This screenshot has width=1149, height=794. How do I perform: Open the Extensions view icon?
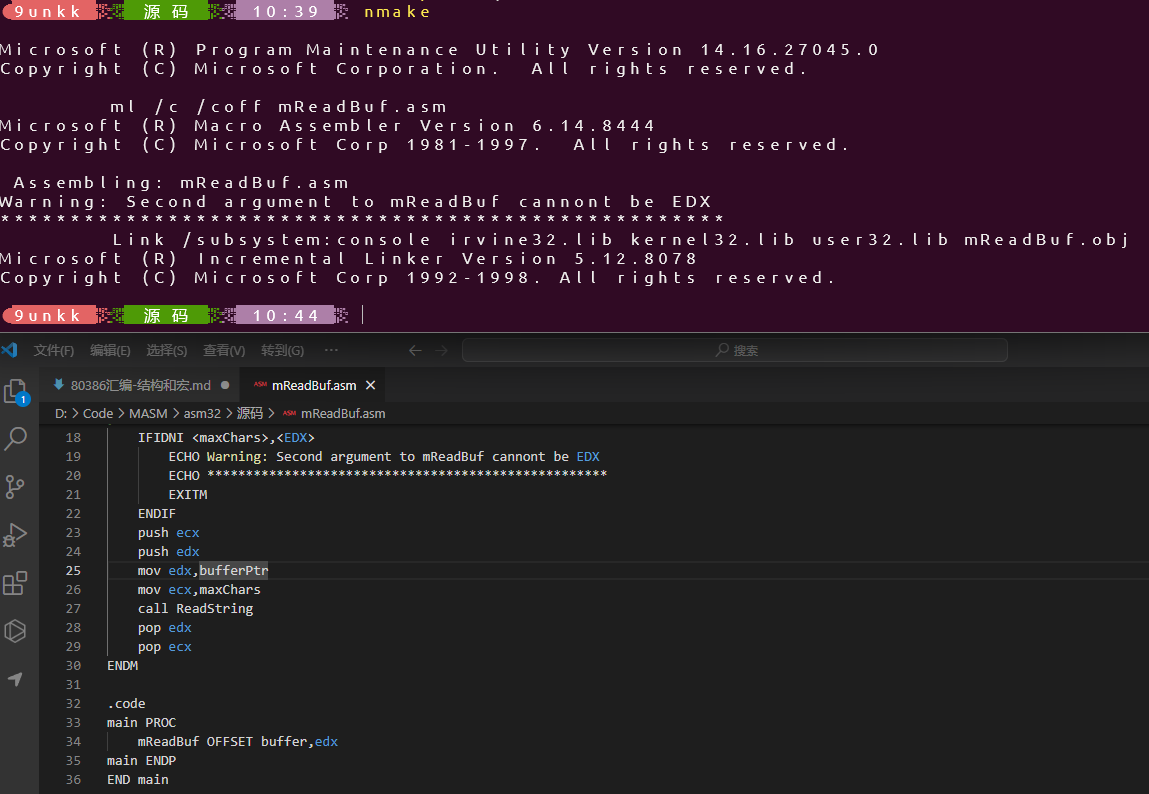[x=15, y=583]
